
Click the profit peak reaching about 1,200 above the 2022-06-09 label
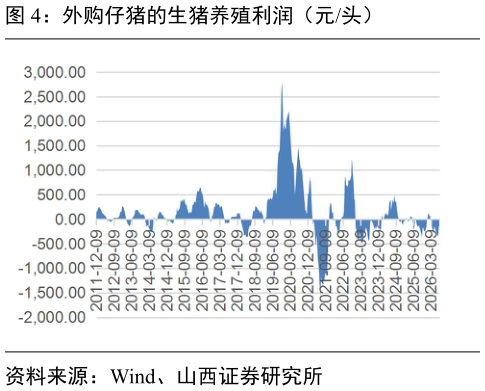[352, 164]
